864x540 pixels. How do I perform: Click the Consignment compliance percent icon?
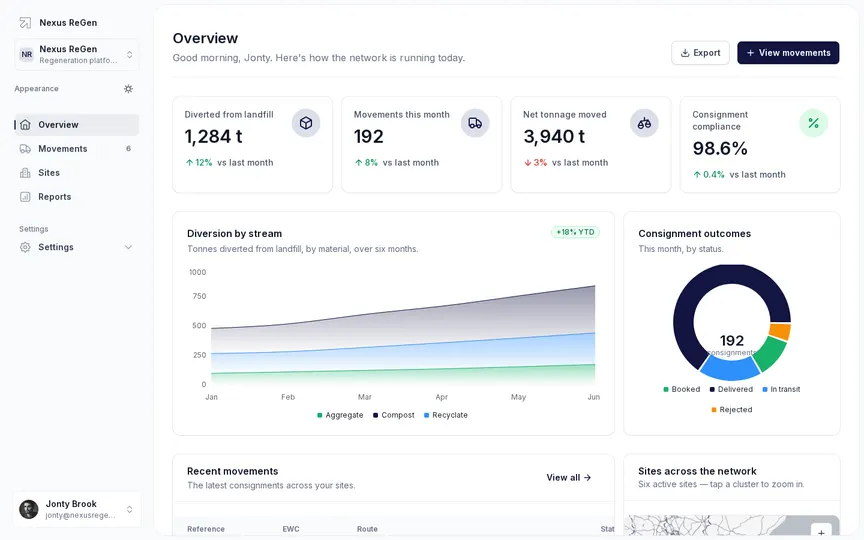click(813, 123)
